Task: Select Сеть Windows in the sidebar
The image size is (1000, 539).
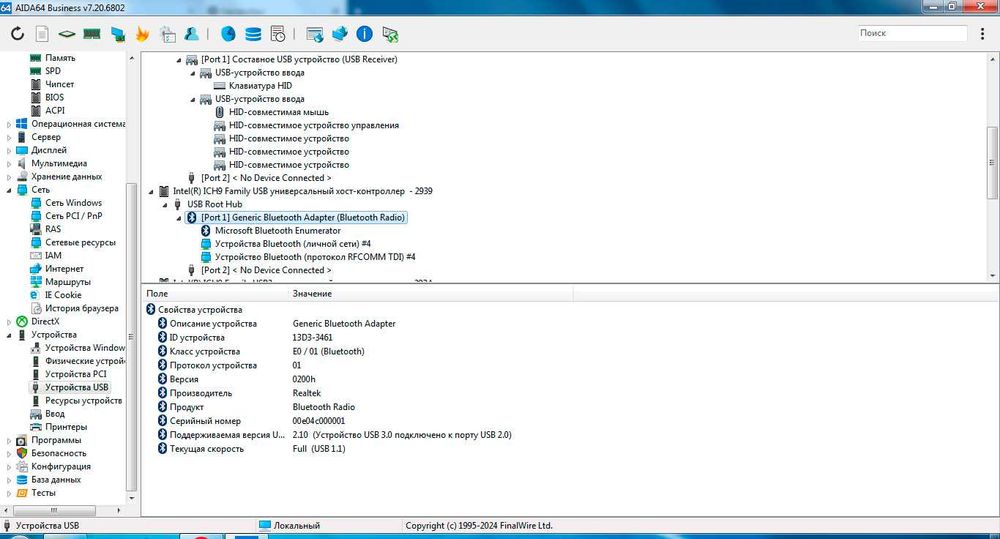Action: [x=73, y=203]
